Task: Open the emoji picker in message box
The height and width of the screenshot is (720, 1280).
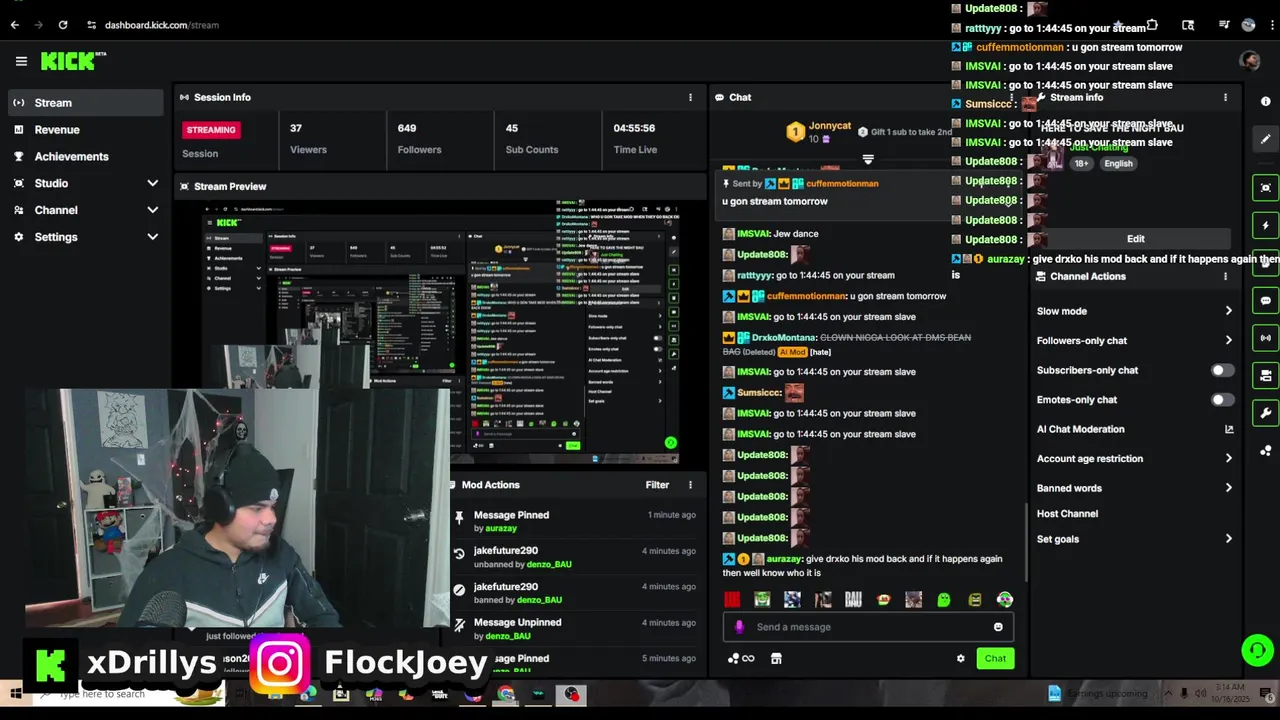Action: pyautogui.click(x=998, y=627)
